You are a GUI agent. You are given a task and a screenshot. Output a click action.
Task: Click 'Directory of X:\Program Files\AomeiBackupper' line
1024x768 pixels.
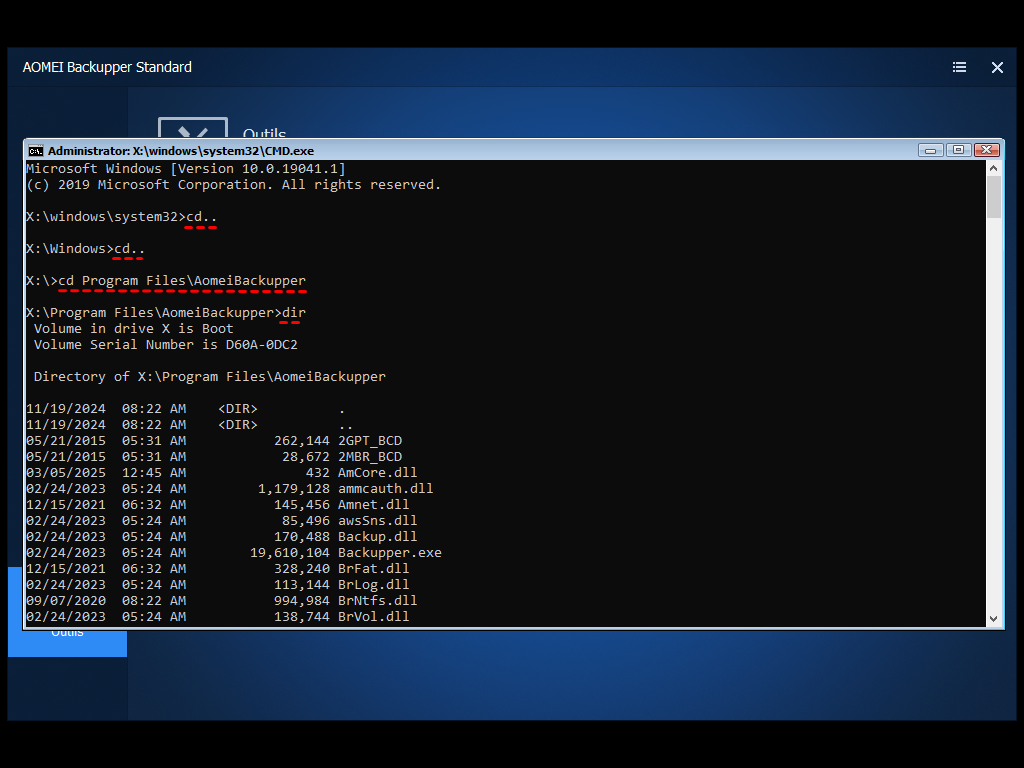tap(210, 377)
